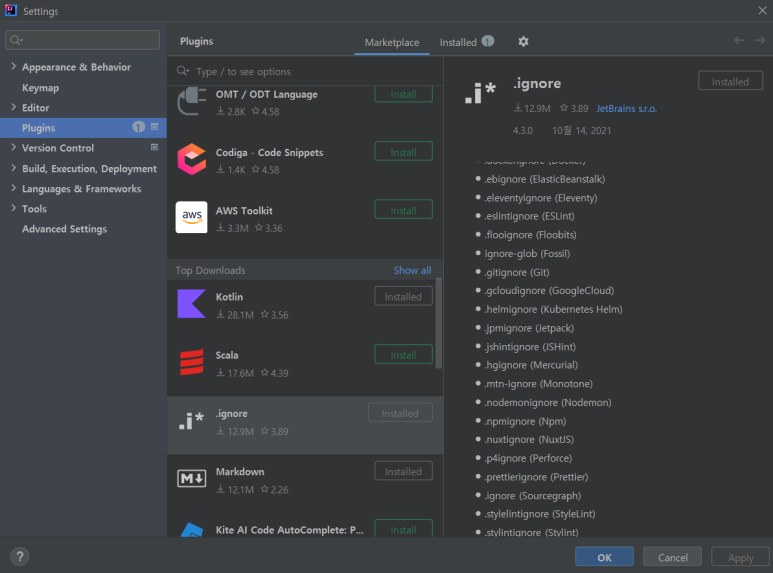773x573 pixels.
Task: Click the Plugins update count badge in sidebar
Action: [x=139, y=127]
